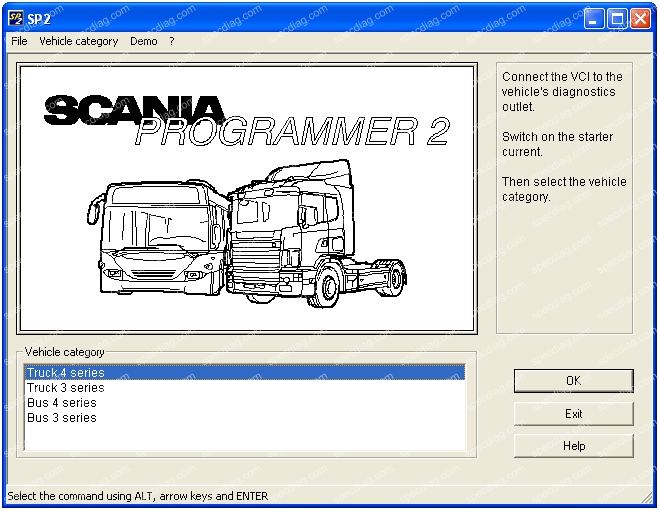
Task: Open the File menu
Action: coord(19,41)
